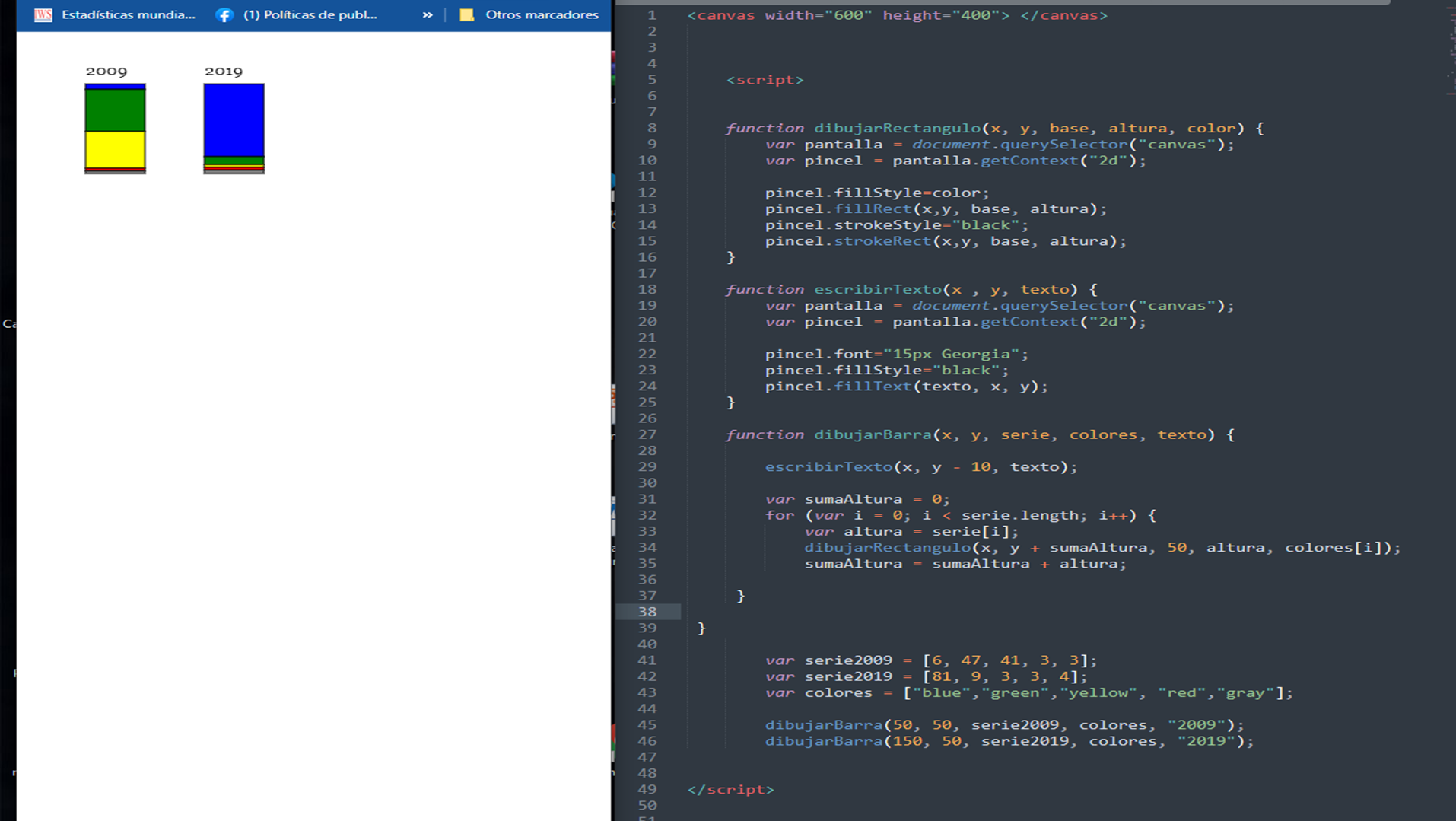
Task: Click "black" in the strokeStyle line
Action: (x=985, y=225)
